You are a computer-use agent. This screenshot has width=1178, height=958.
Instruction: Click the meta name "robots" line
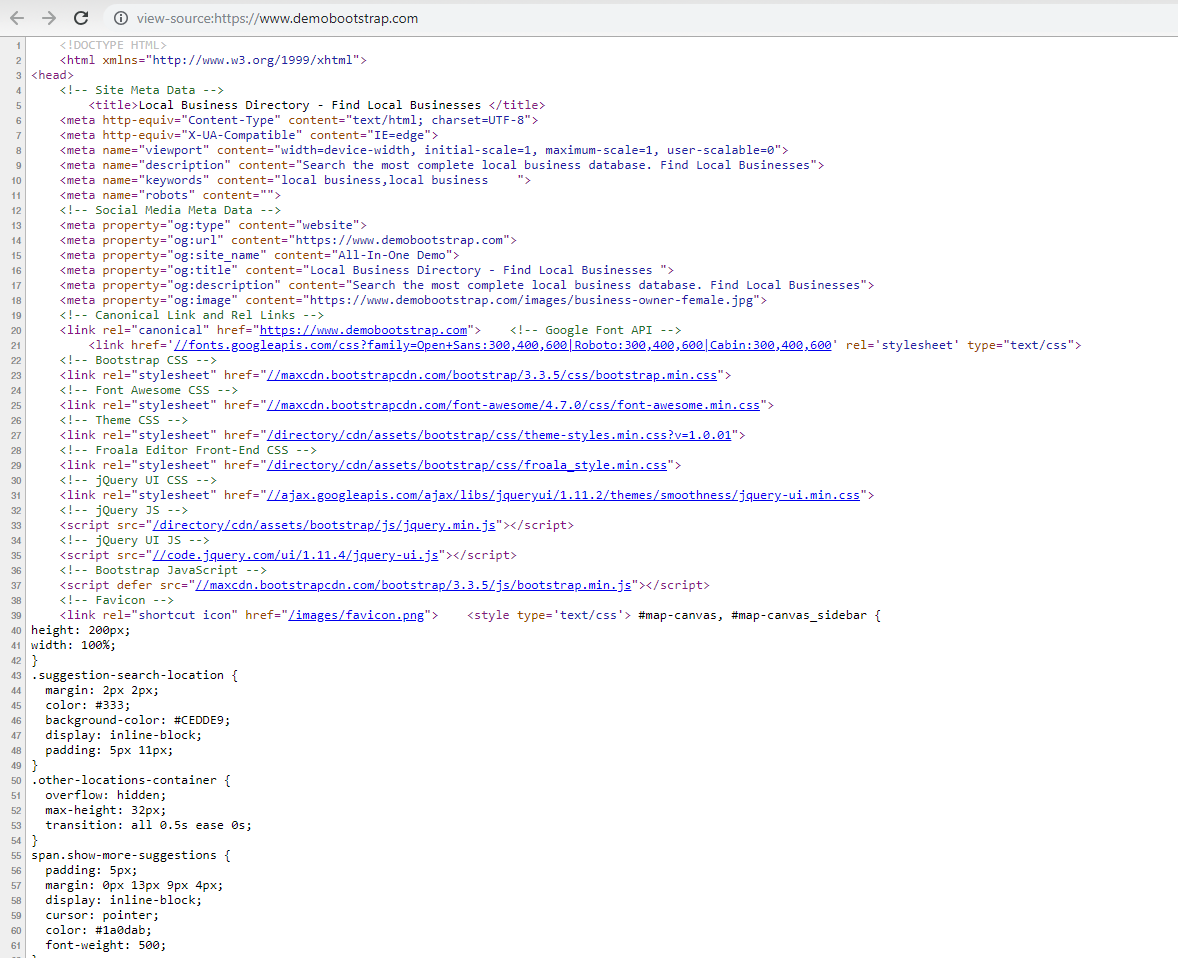tap(171, 195)
